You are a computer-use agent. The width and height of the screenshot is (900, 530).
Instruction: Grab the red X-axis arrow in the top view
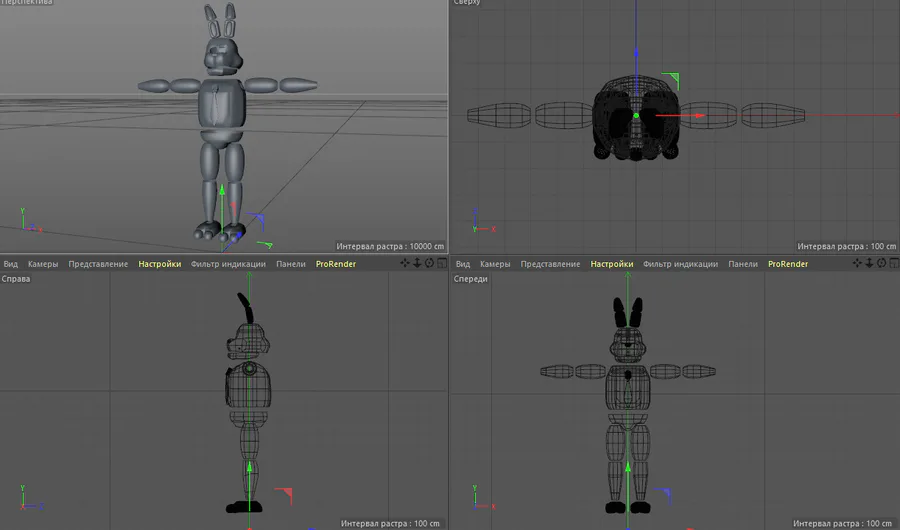[x=699, y=115]
